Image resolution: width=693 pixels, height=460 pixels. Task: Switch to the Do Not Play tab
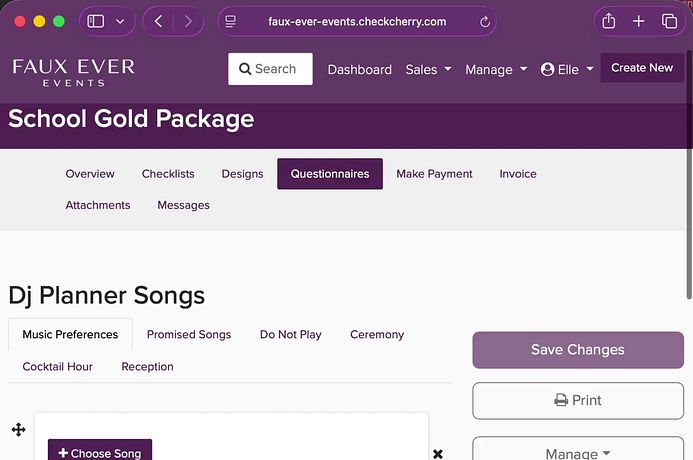click(x=290, y=334)
